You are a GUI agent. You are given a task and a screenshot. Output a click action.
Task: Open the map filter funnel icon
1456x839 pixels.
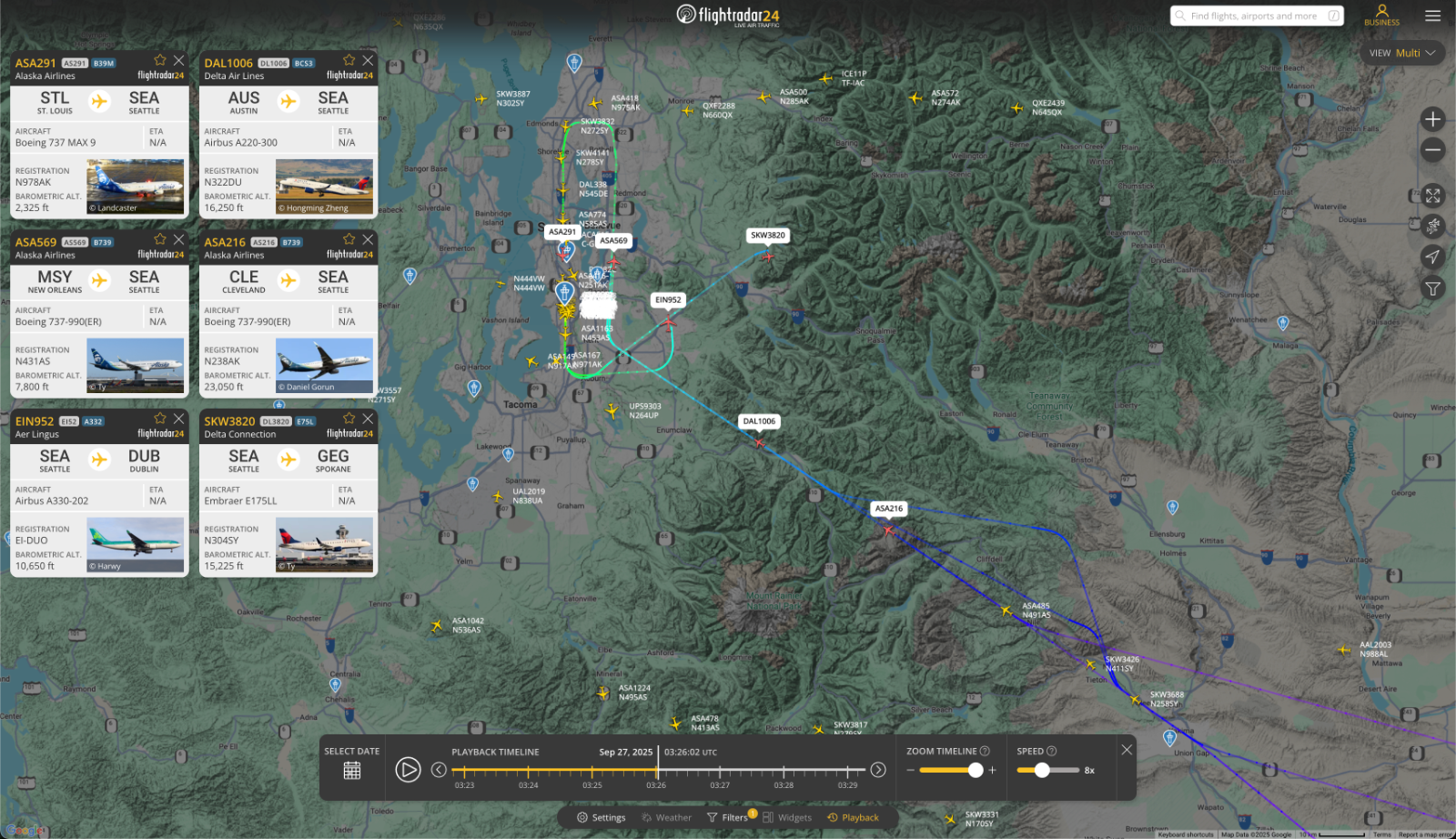[x=1432, y=288]
